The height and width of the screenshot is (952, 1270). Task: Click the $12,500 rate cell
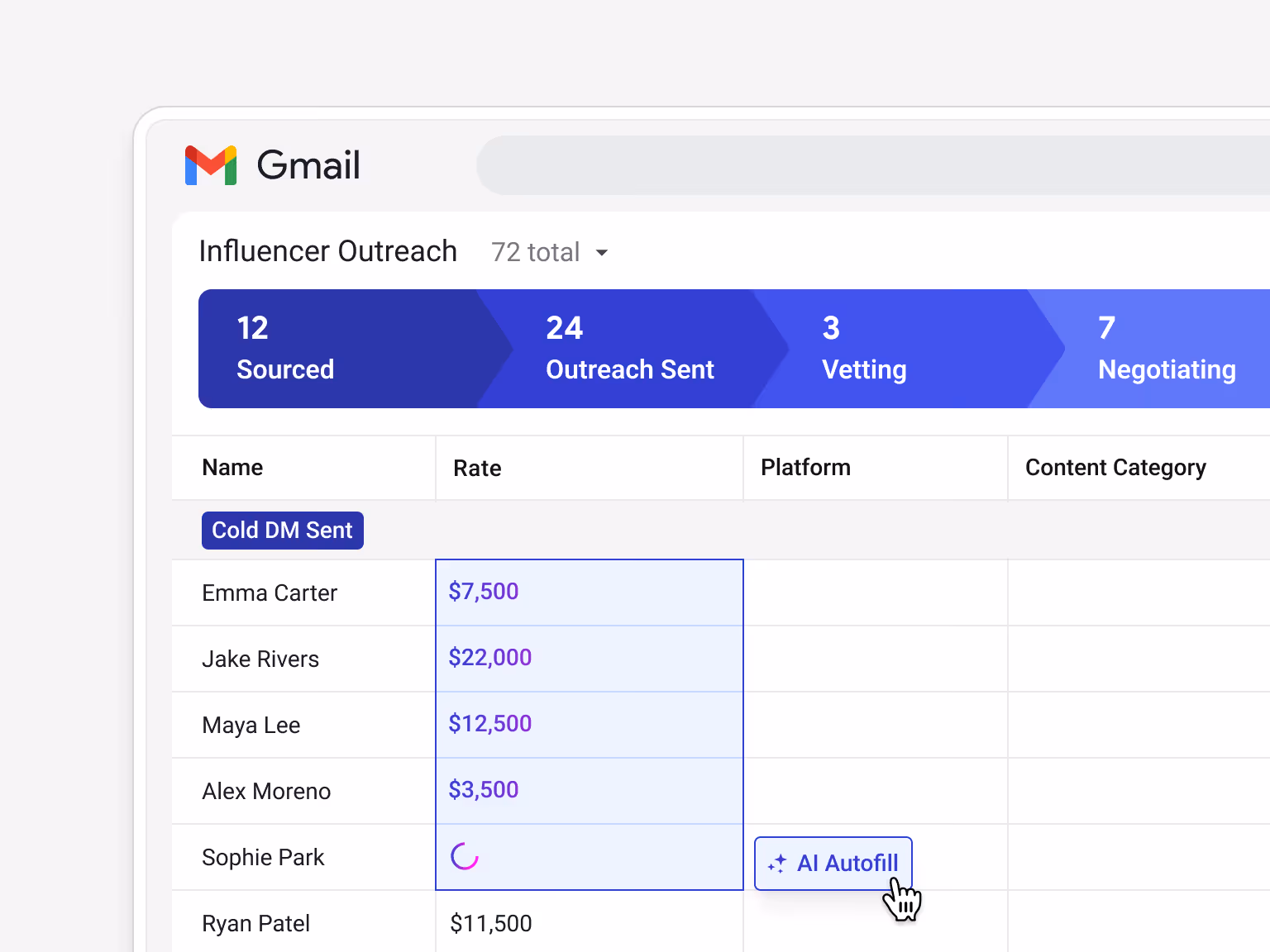point(590,725)
